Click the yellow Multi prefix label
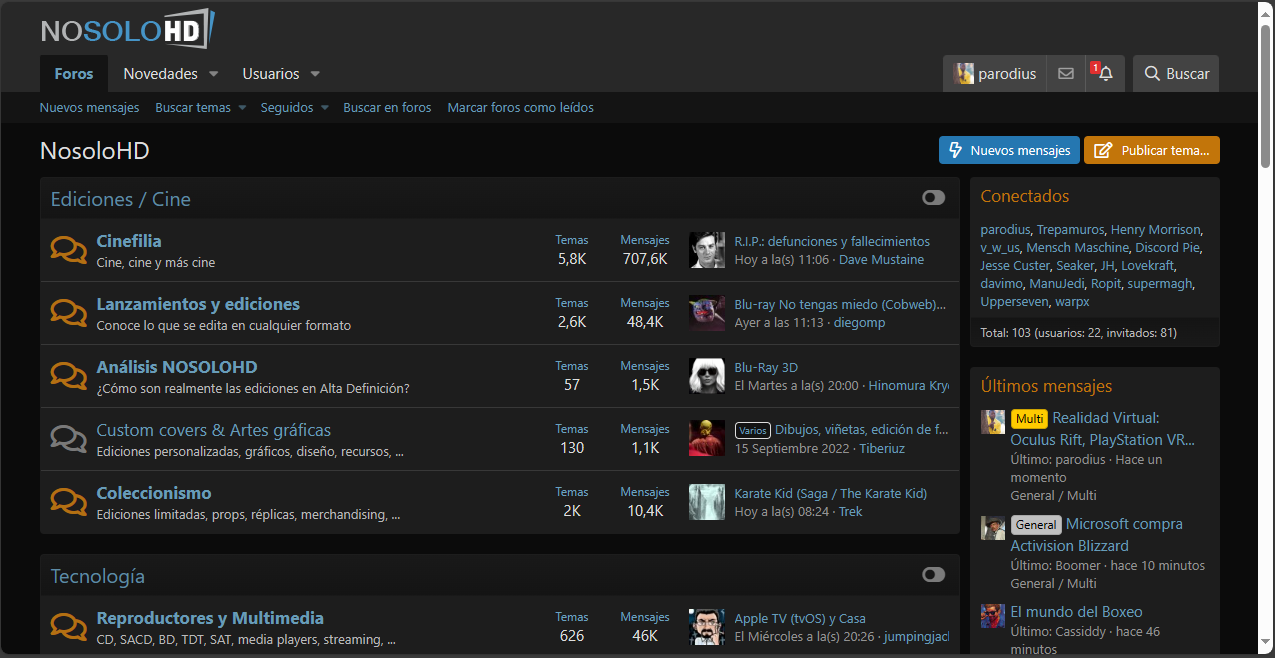 pyautogui.click(x=1029, y=418)
